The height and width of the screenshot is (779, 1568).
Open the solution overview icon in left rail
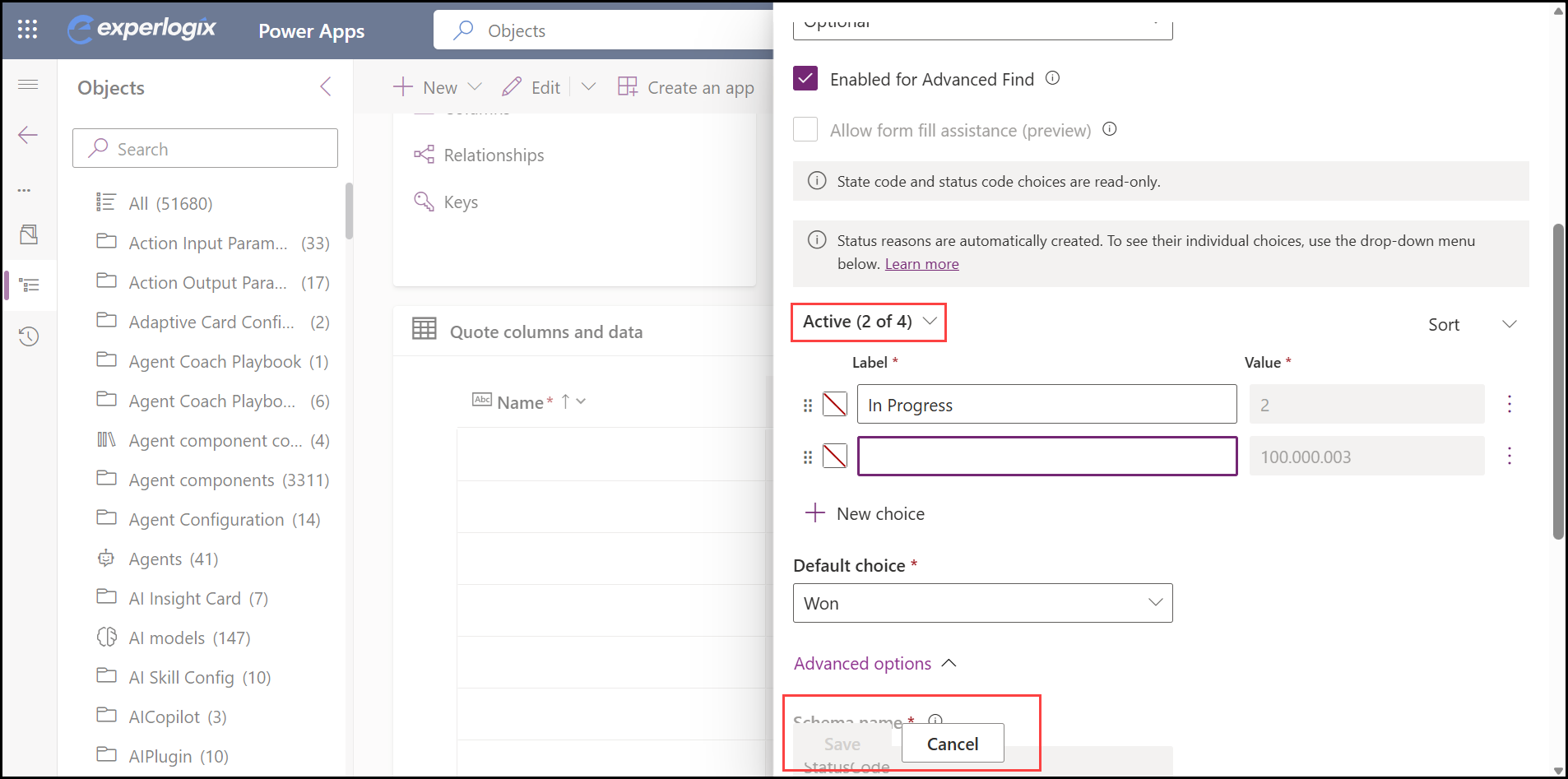pyautogui.click(x=29, y=235)
